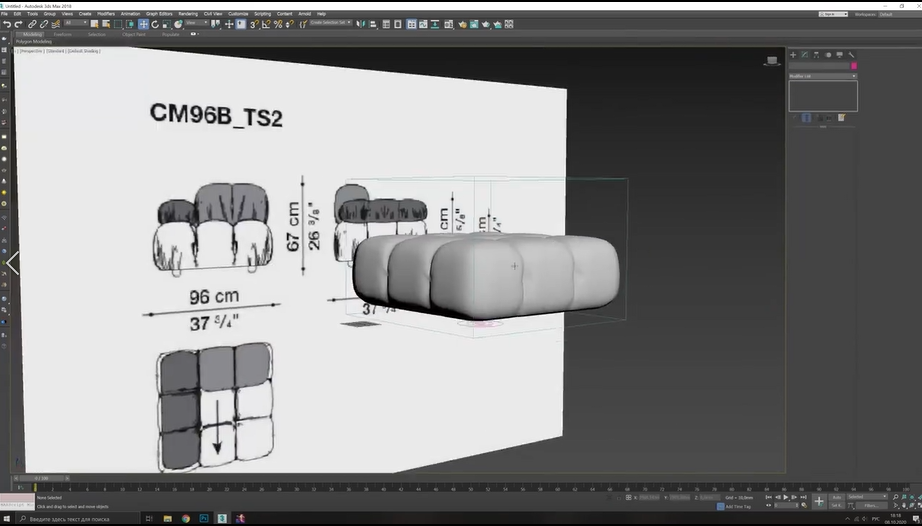The width and height of the screenshot is (922, 526).
Task: Open the Create Selection Set dropdown
Action: (330, 23)
